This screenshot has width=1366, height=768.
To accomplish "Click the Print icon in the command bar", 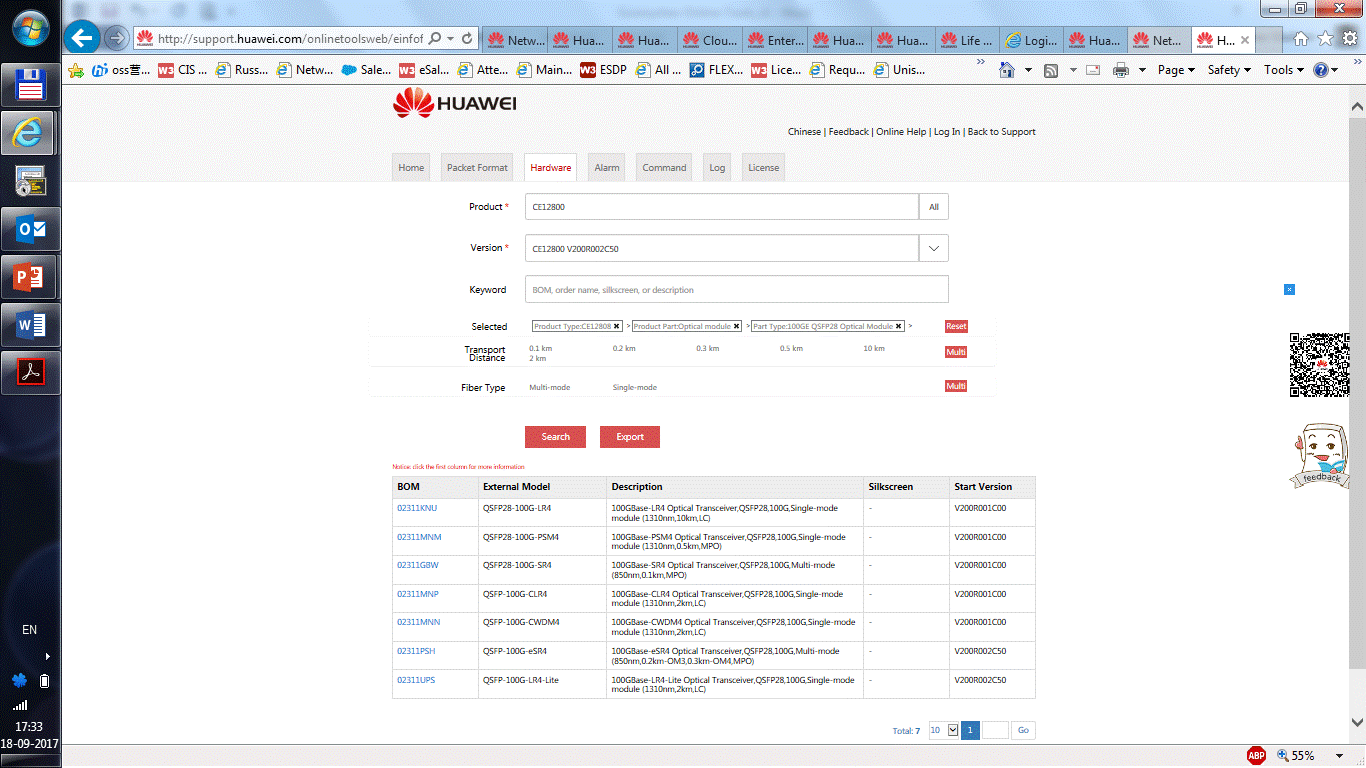I will point(1121,70).
